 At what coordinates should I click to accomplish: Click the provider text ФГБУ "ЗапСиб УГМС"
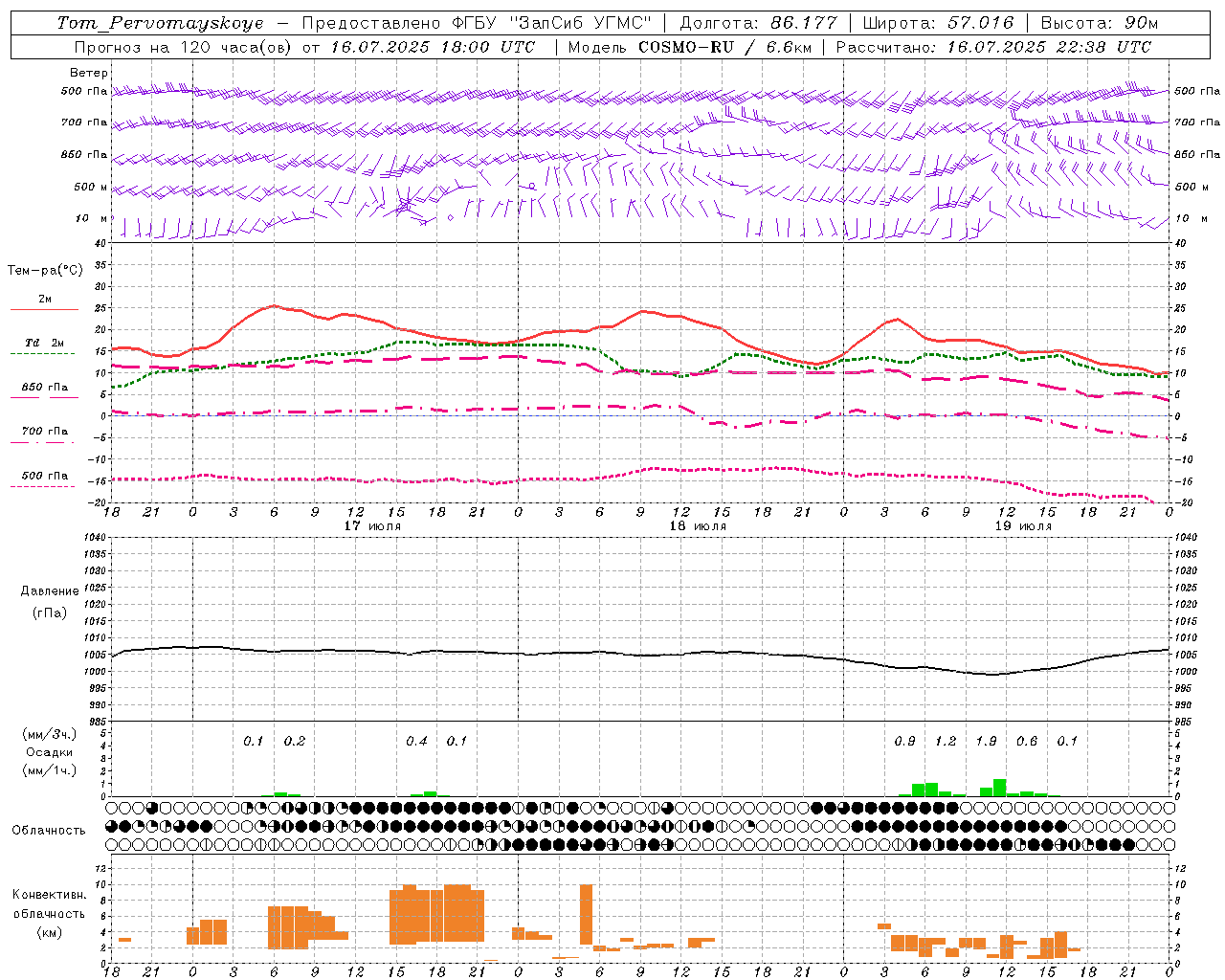click(551, 23)
